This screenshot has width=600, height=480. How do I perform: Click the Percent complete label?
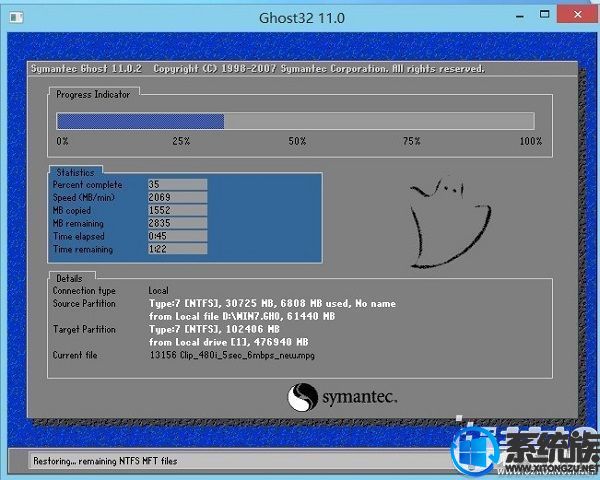tap(87, 184)
